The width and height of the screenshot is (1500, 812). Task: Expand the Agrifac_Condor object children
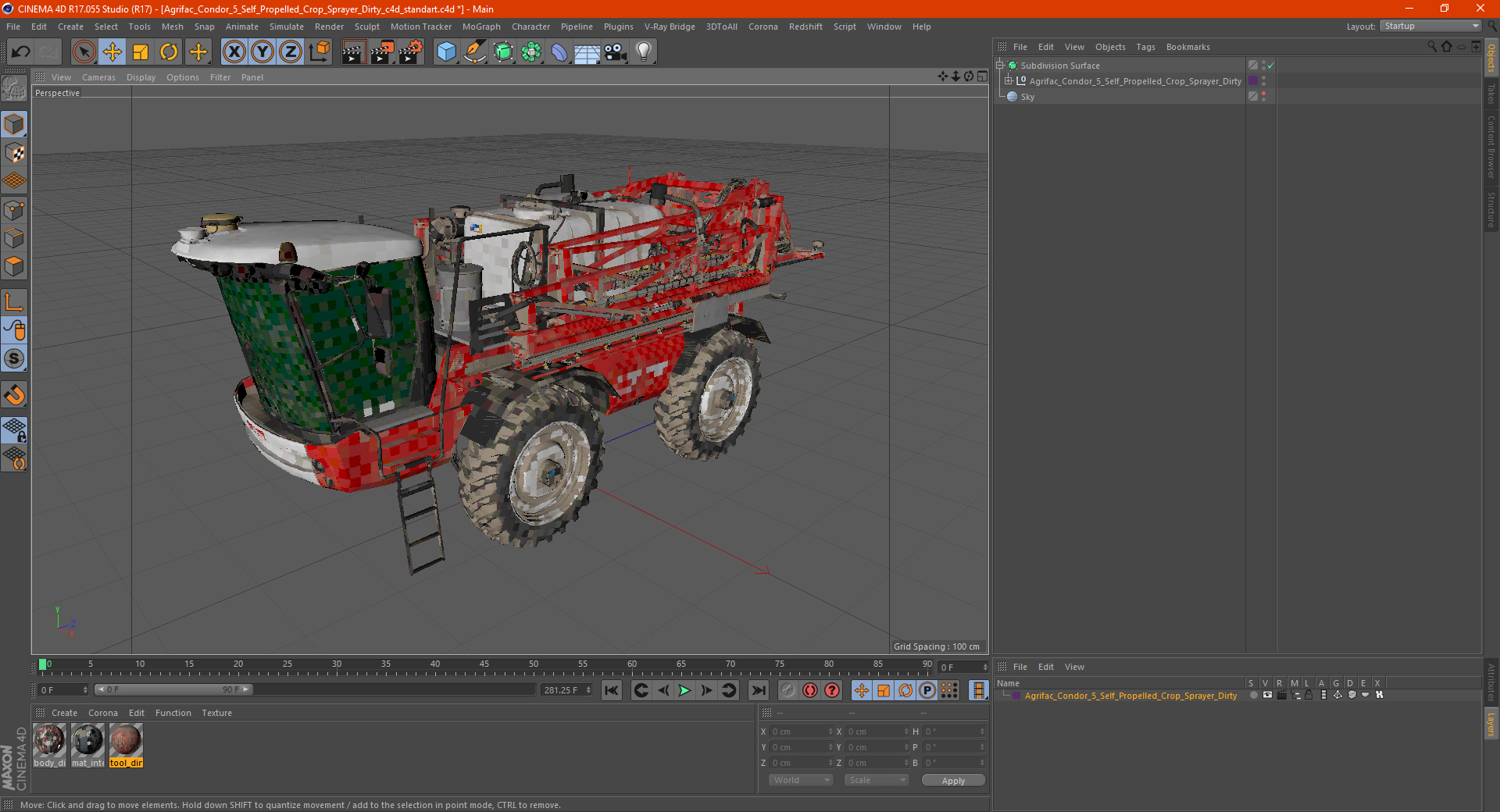pos(1009,81)
